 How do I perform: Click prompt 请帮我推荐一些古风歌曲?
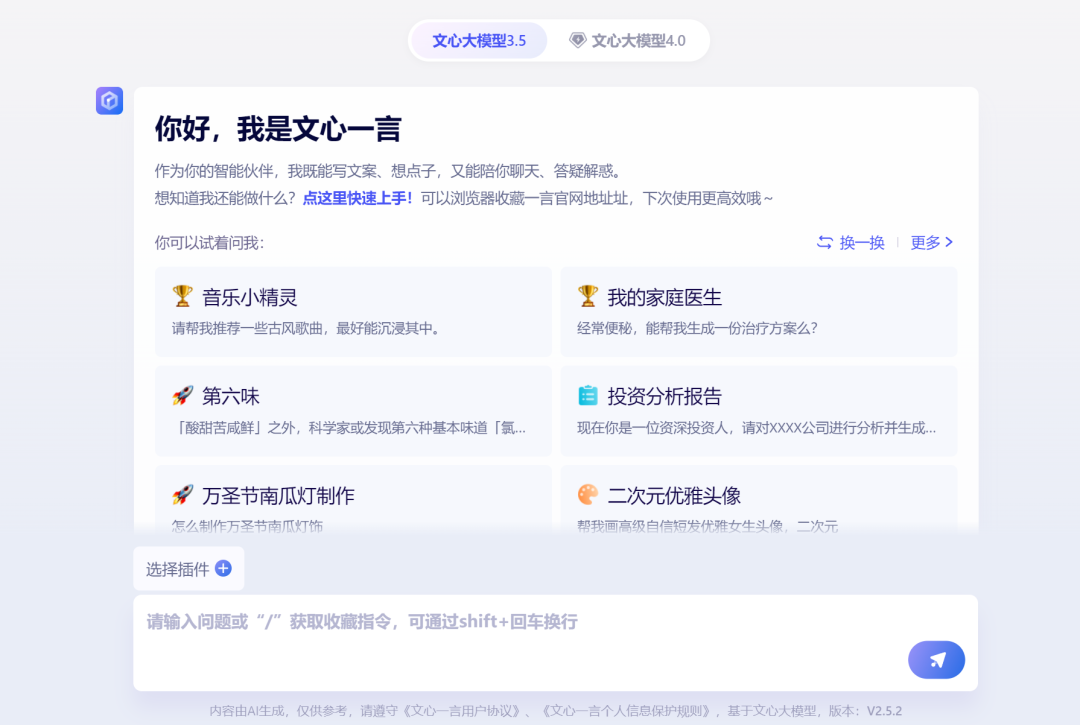pos(307,328)
